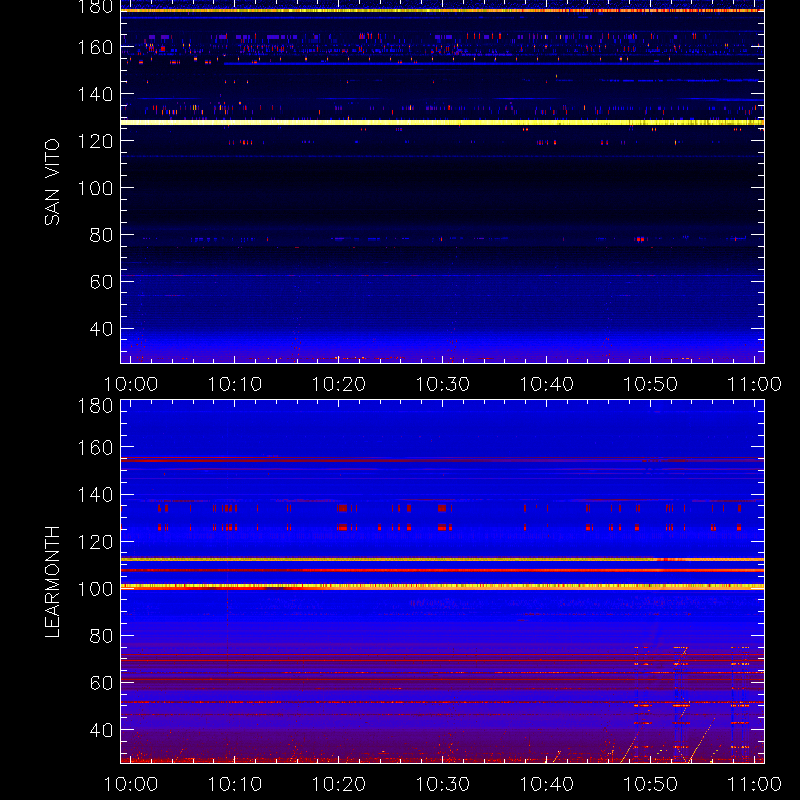Select the 60 tick label on SAN VITO axis
This screenshot has height=800, width=800.
(101, 282)
